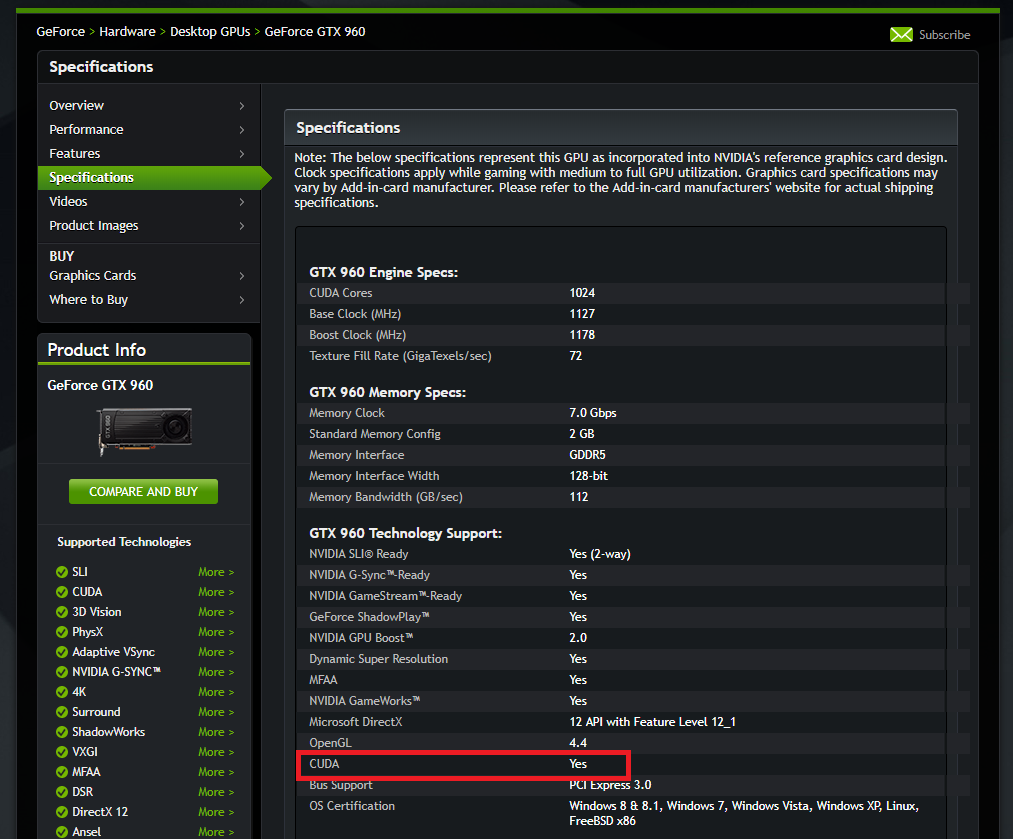This screenshot has height=839, width=1013.
Task: Click the Base Clock value 1127
Action: 581,314
